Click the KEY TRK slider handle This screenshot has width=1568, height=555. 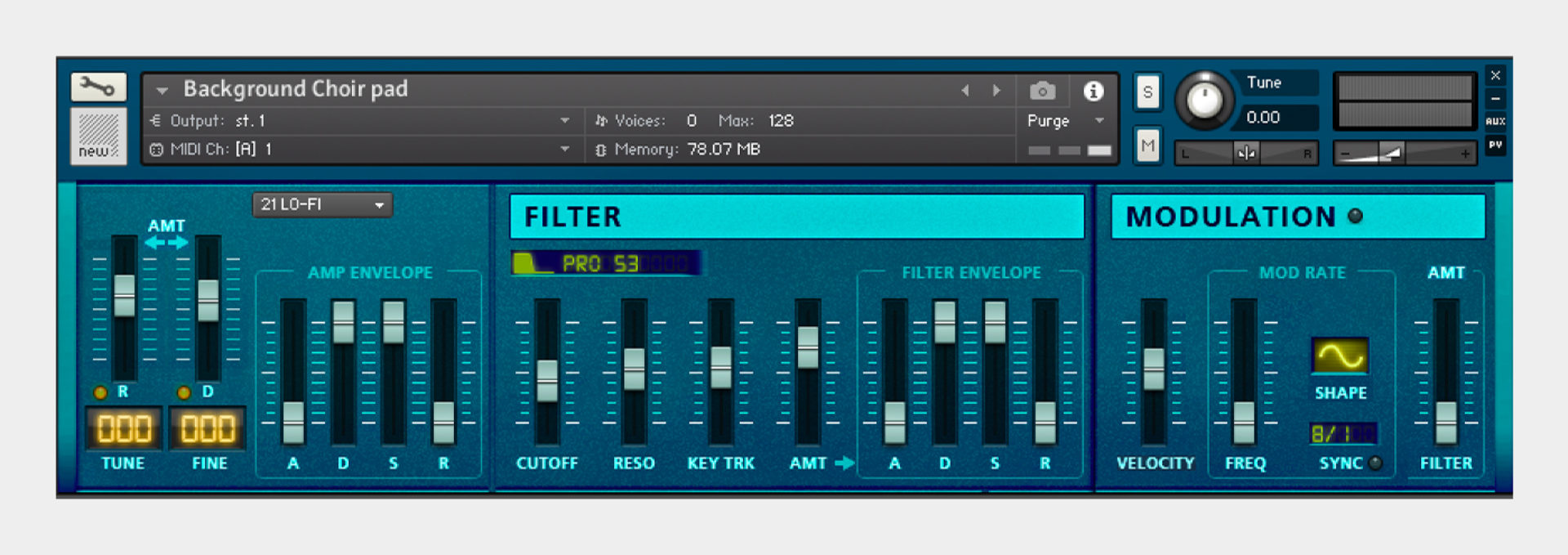[720, 367]
